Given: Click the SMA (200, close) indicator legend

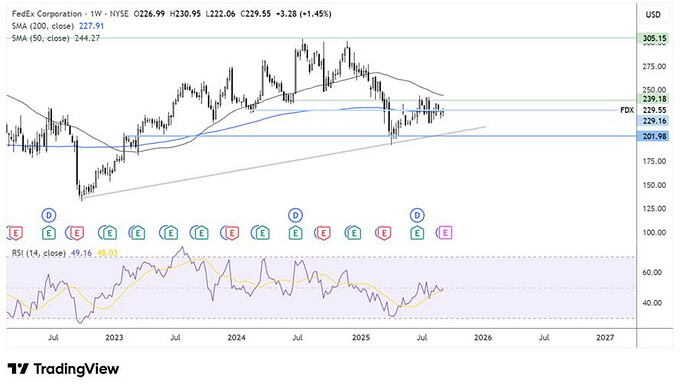Looking at the screenshot, I should coord(43,26).
